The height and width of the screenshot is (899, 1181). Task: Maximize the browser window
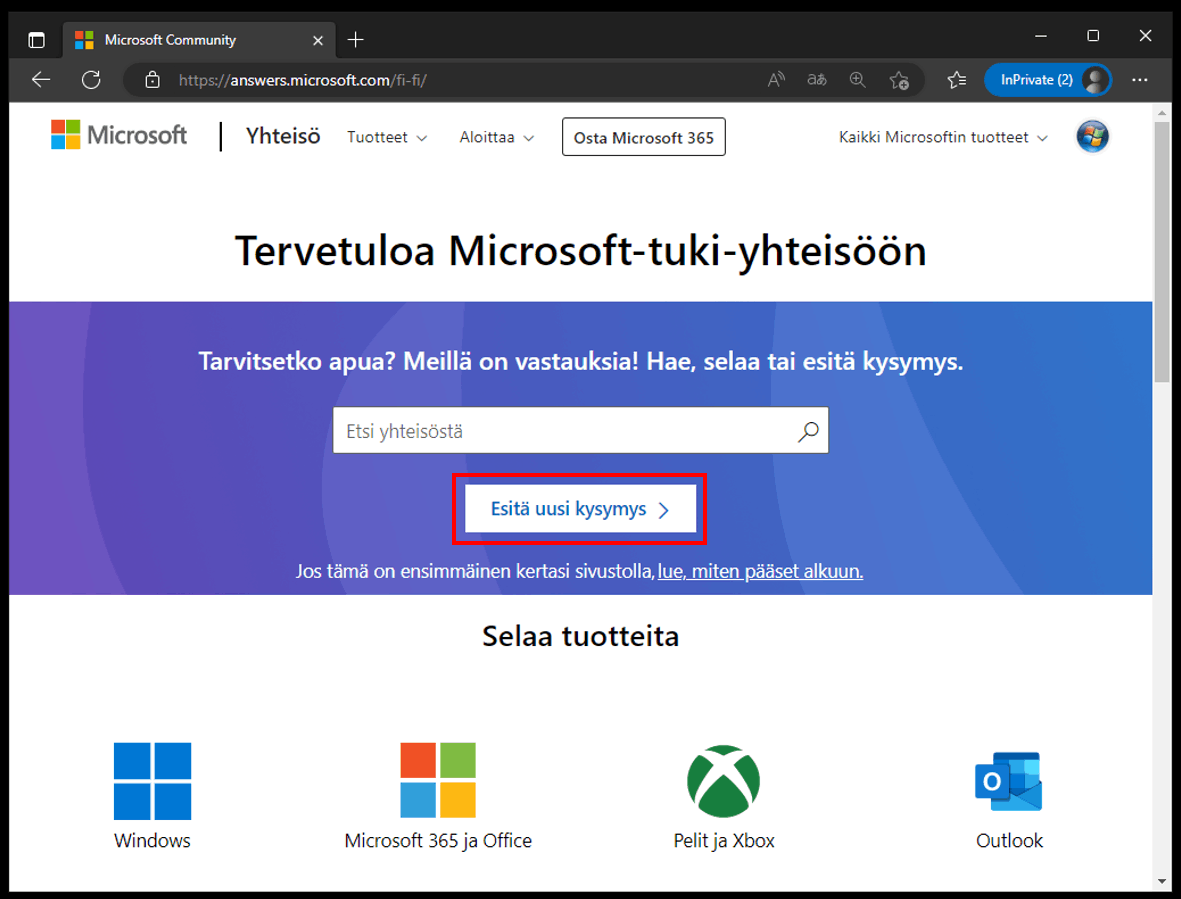(x=1093, y=36)
